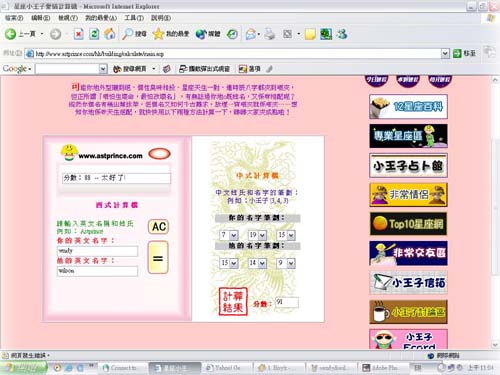Open the yellow notes toolbar icon
The width and height of the screenshot is (500, 375).
pyautogui.click(x=310, y=34)
